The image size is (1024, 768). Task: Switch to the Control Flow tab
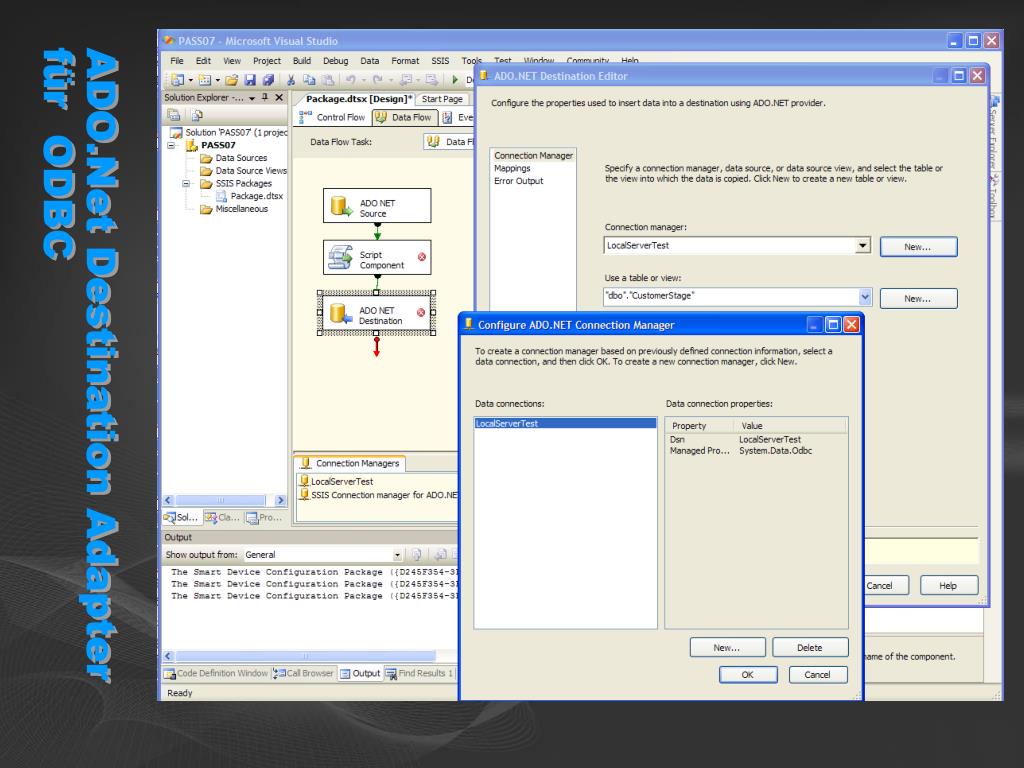coord(332,118)
